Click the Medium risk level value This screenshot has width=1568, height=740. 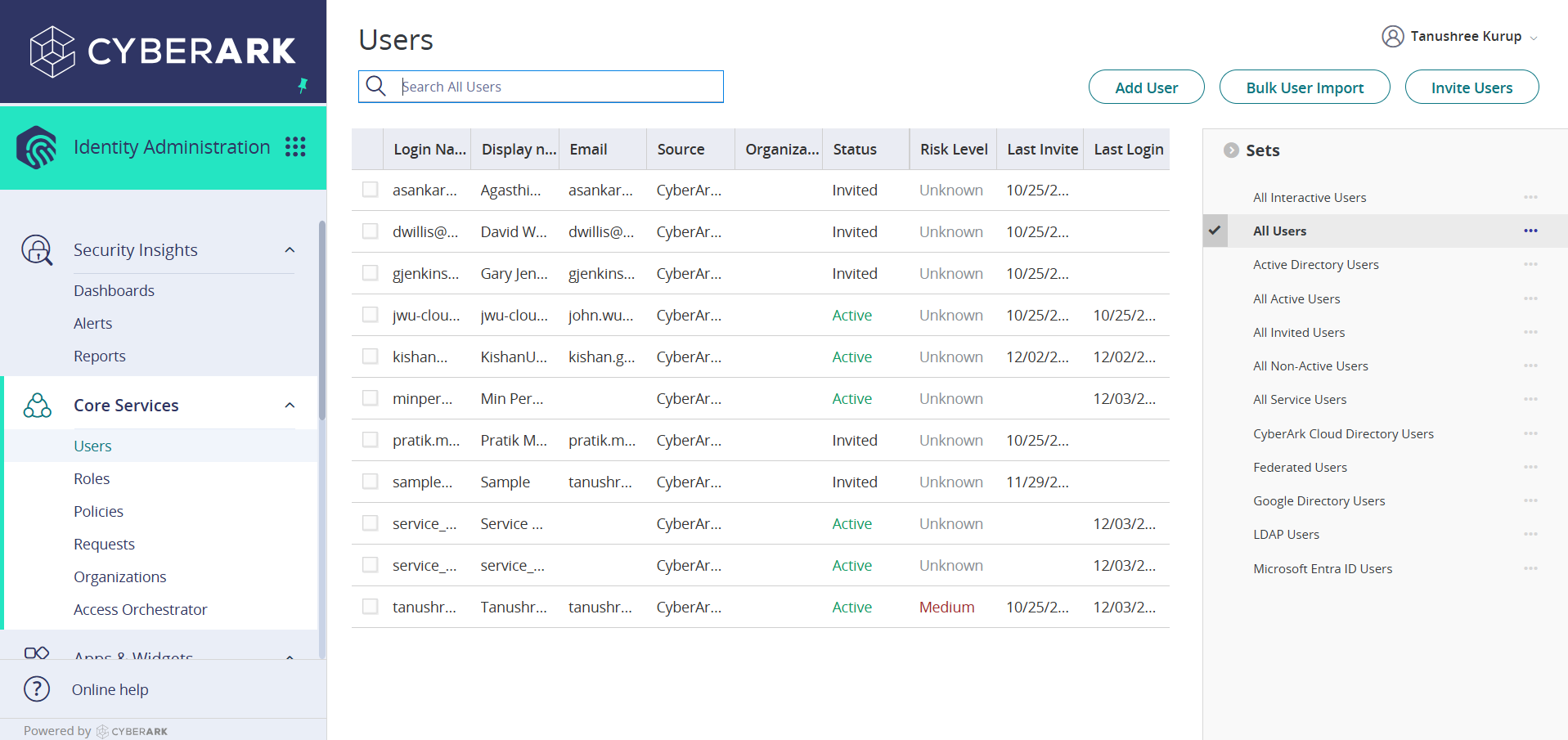(946, 607)
